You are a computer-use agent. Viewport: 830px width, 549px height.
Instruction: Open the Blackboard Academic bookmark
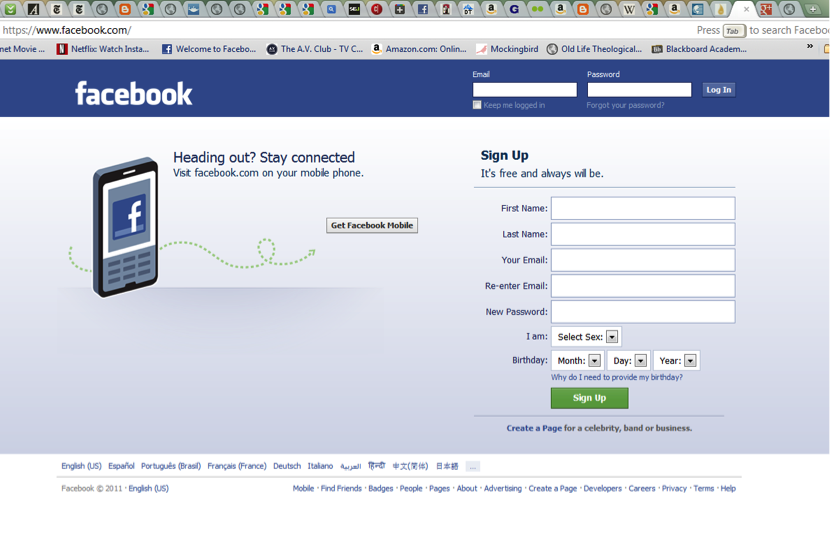[699, 49]
